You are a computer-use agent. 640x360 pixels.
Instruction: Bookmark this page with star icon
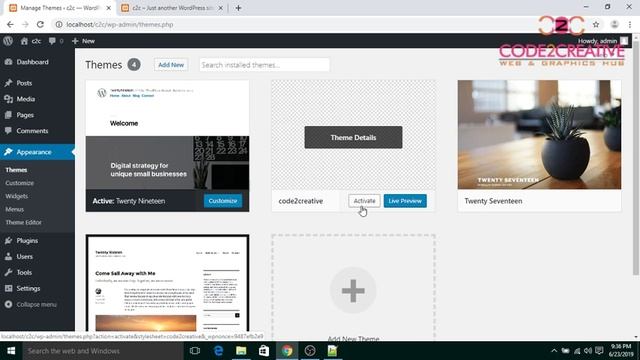point(596,24)
